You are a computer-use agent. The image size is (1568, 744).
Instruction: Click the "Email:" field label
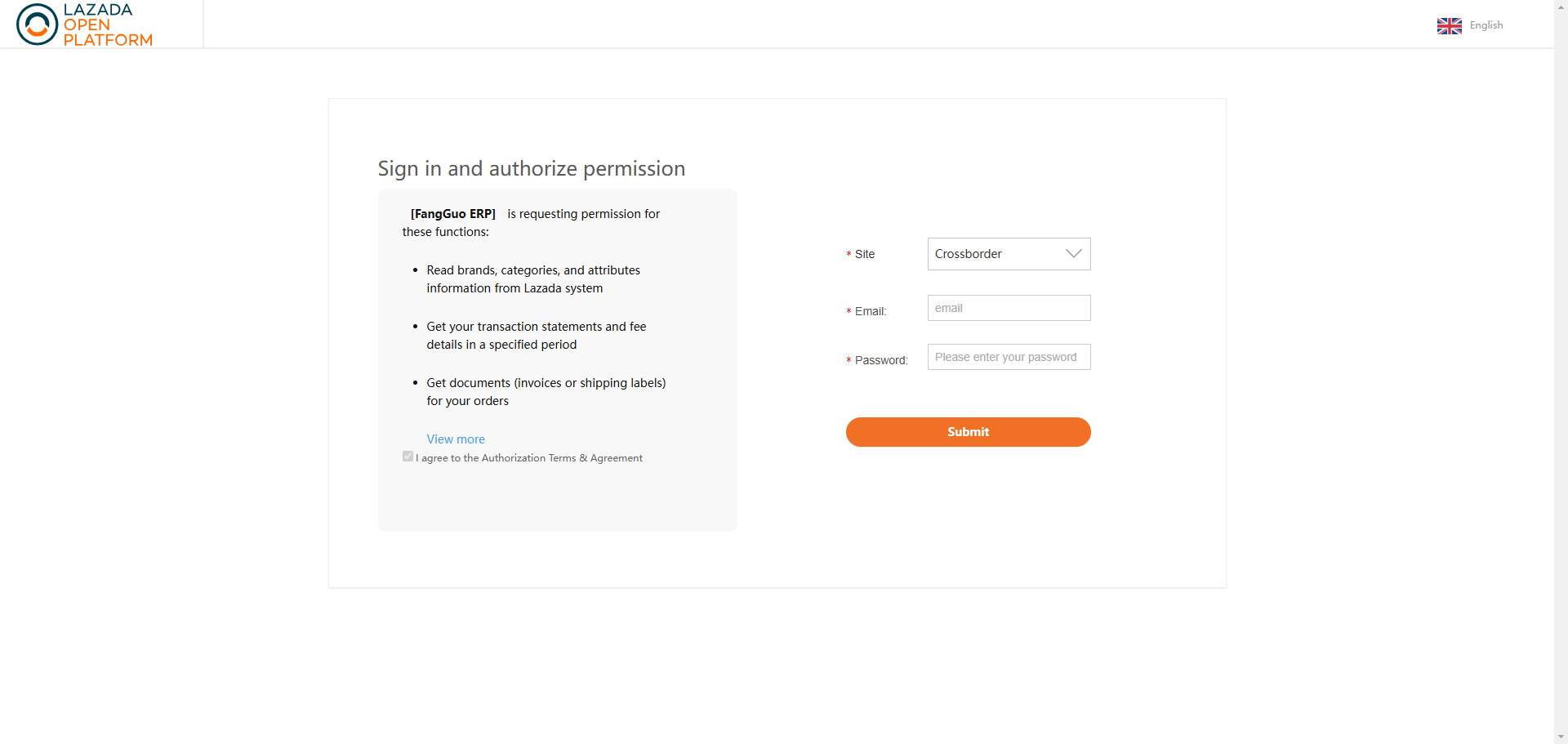click(870, 311)
